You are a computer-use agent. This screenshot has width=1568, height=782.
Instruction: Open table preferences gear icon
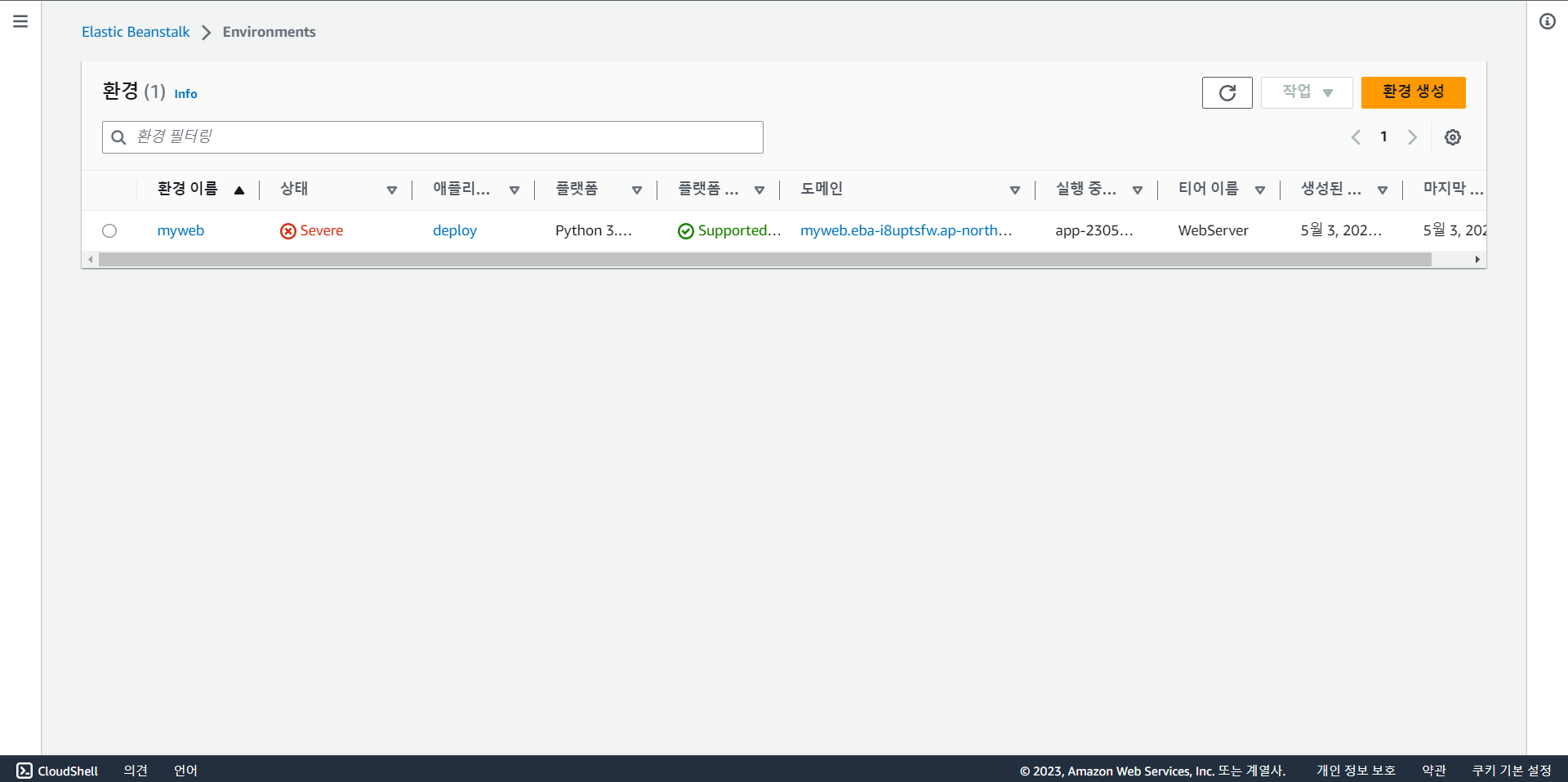coord(1452,137)
